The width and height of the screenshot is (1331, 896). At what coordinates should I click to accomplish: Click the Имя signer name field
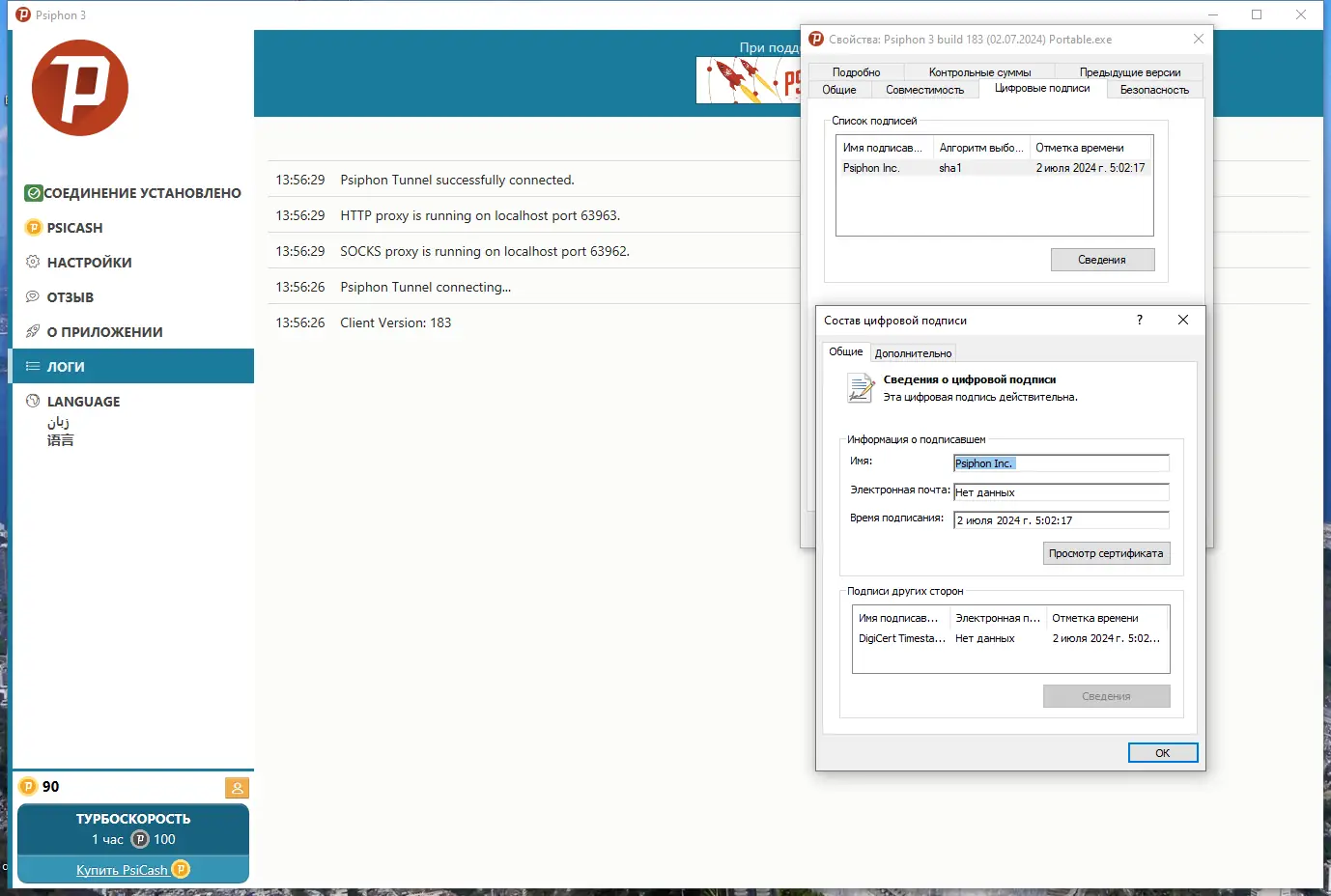click(x=1062, y=463)
